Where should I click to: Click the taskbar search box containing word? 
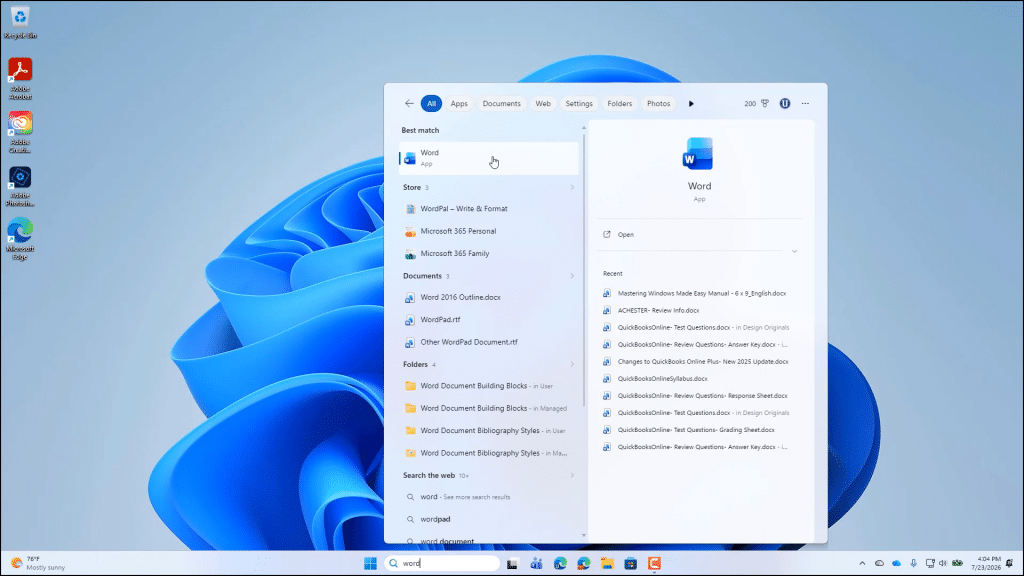tap(441, 563)
